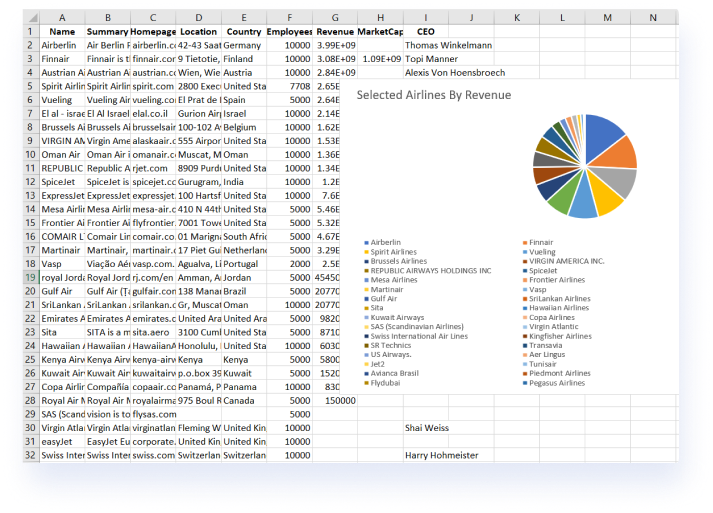Click the Brussels Airlines legend entry
Viewport: 713px width, 513px height.
click(x=396, y=261)
